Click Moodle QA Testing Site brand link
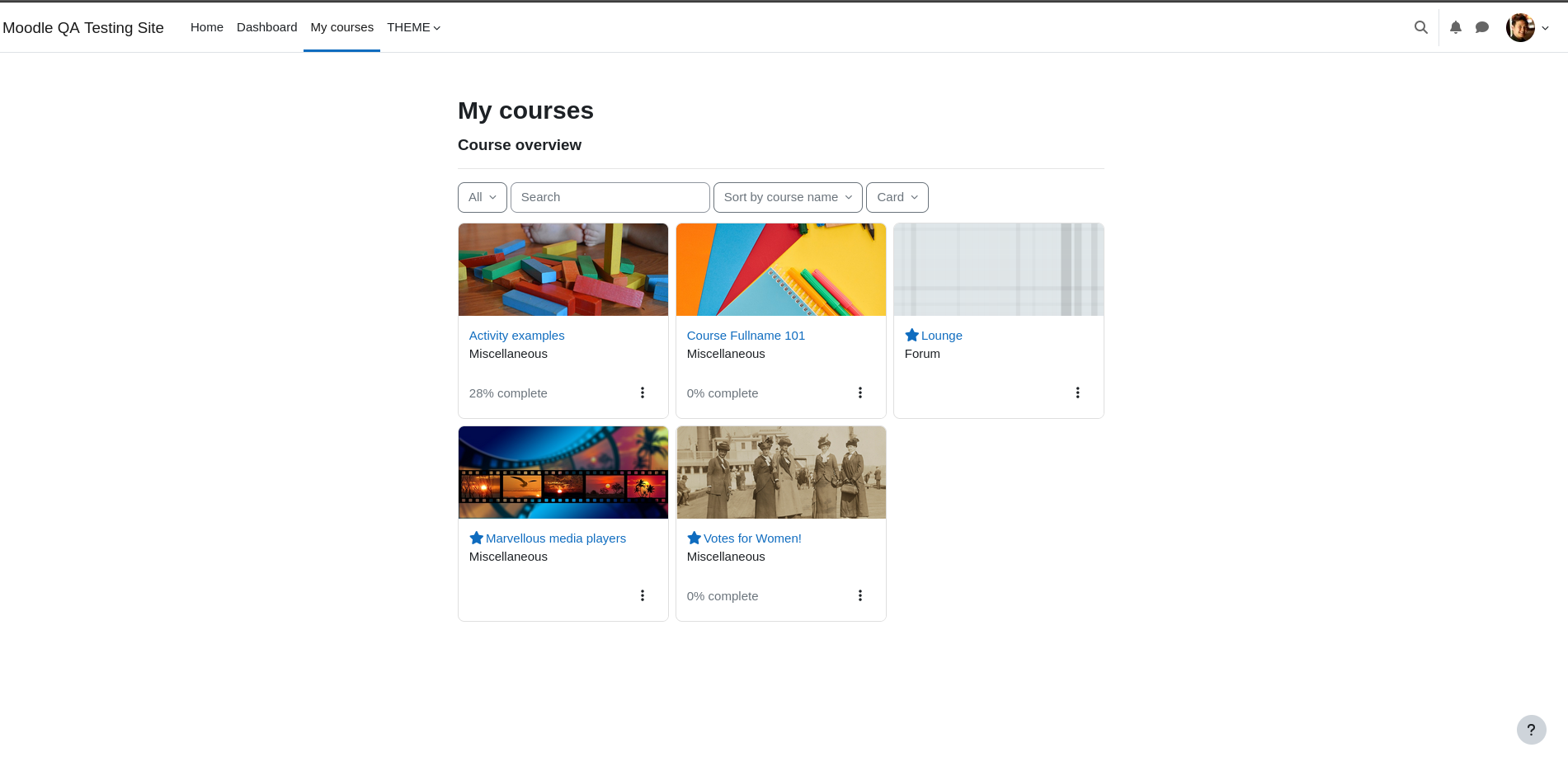Image resolution: width=1568 pixels, height=771 pixels. [x=83, y=28]
